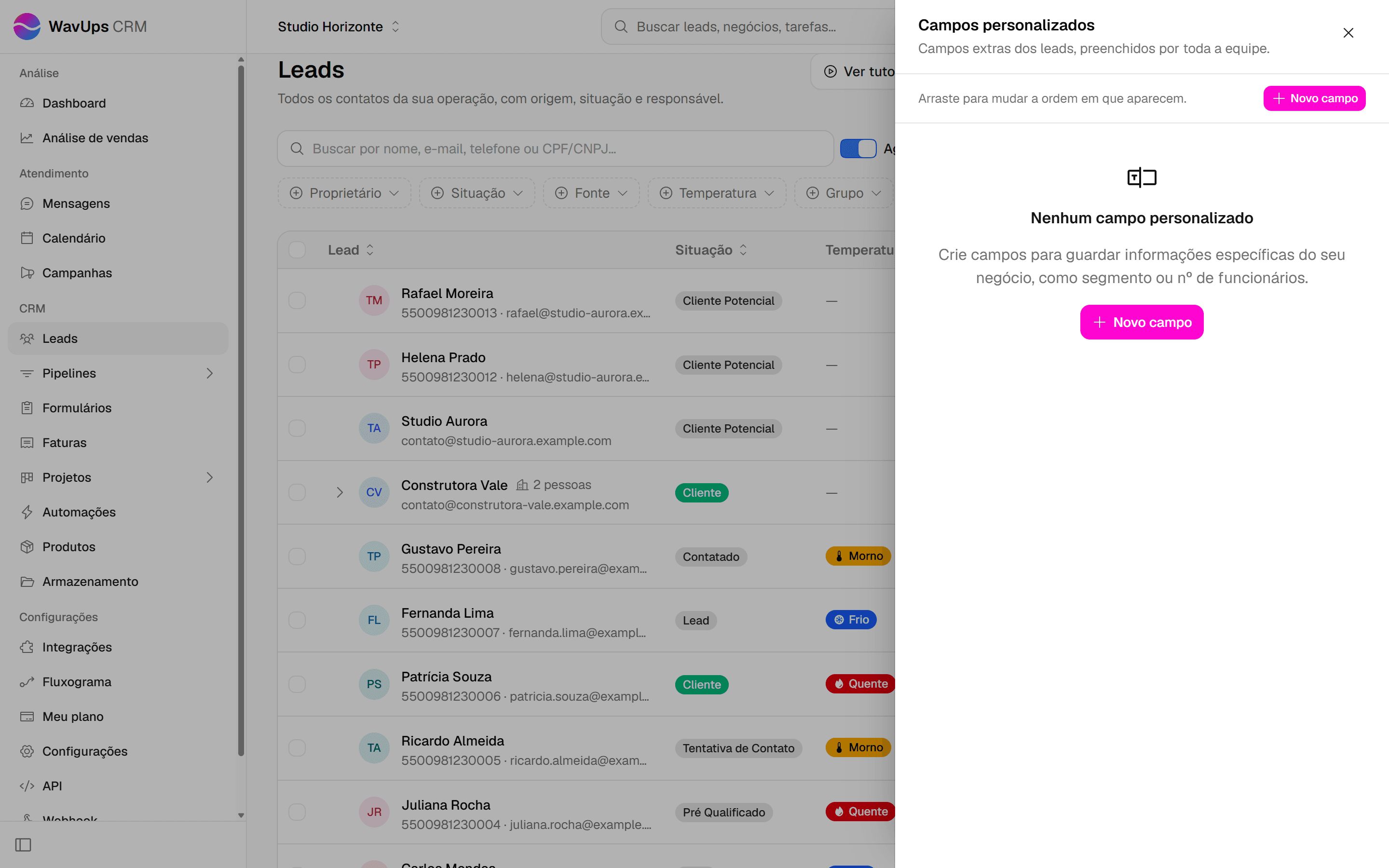Go to Leads in sidebar
This screenshot has height=868, width=1389.
point(118,339)
